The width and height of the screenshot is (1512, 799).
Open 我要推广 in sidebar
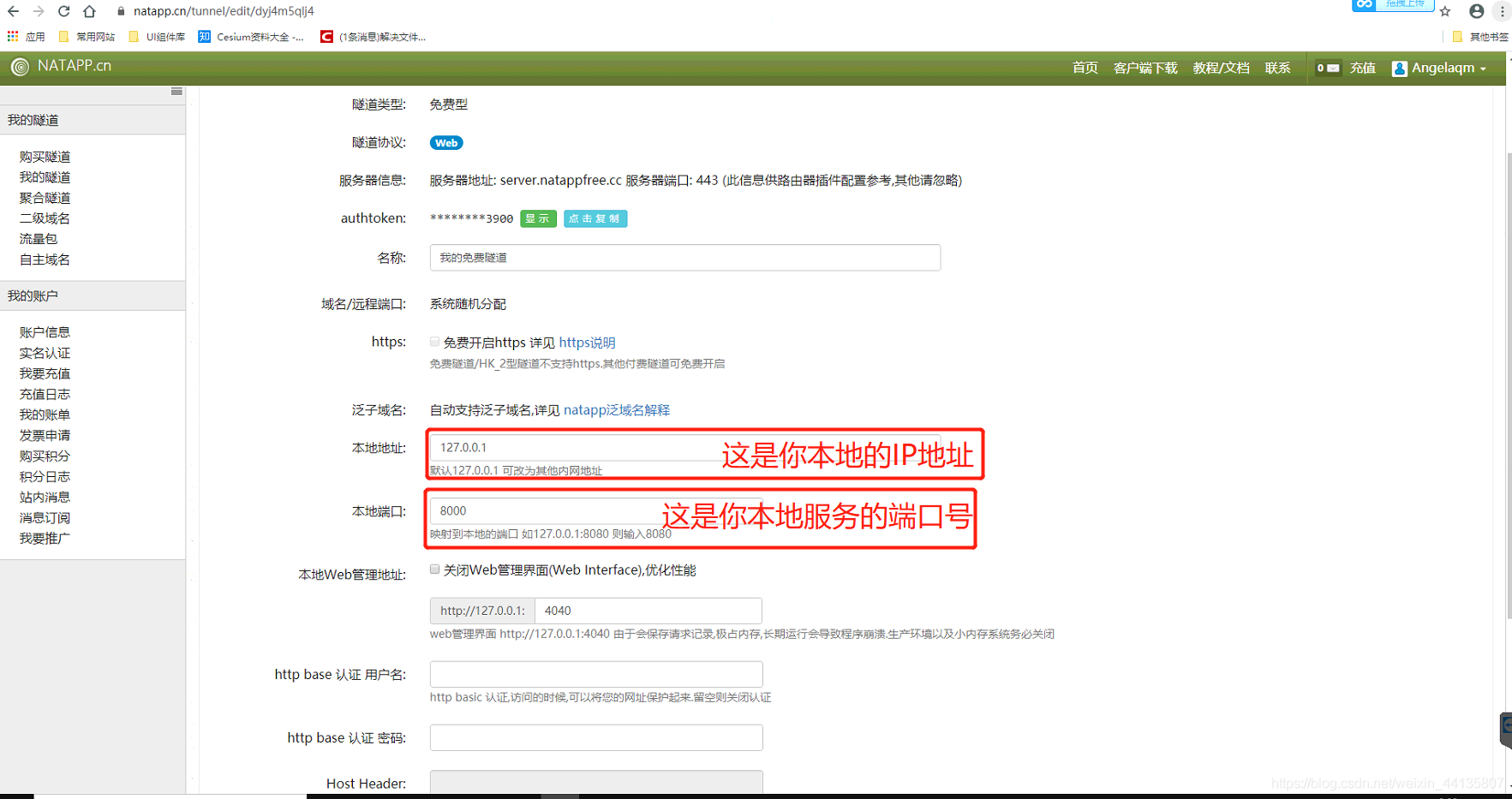pos(45,538)
